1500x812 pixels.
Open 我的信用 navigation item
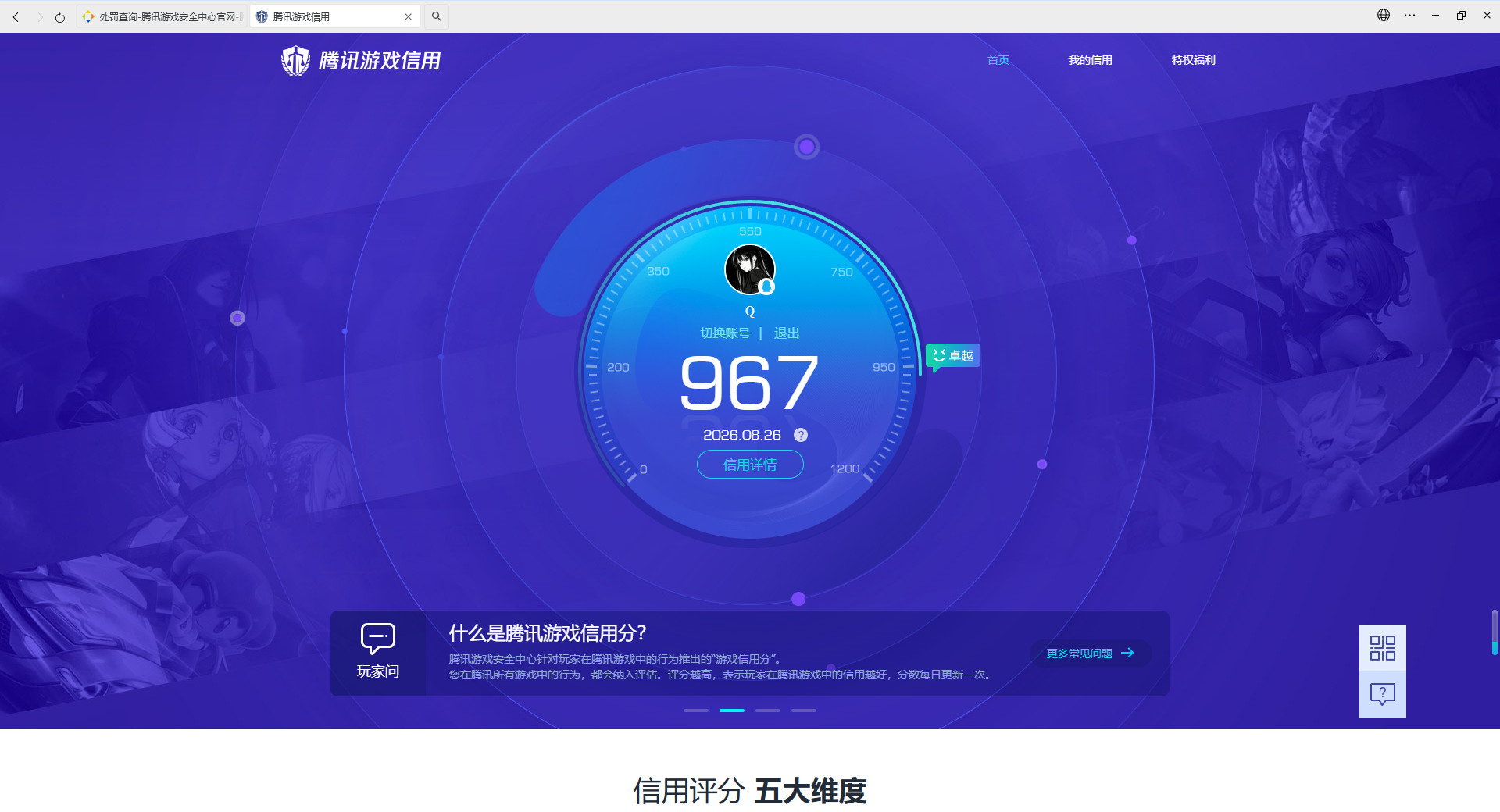tap(1090, 60)
